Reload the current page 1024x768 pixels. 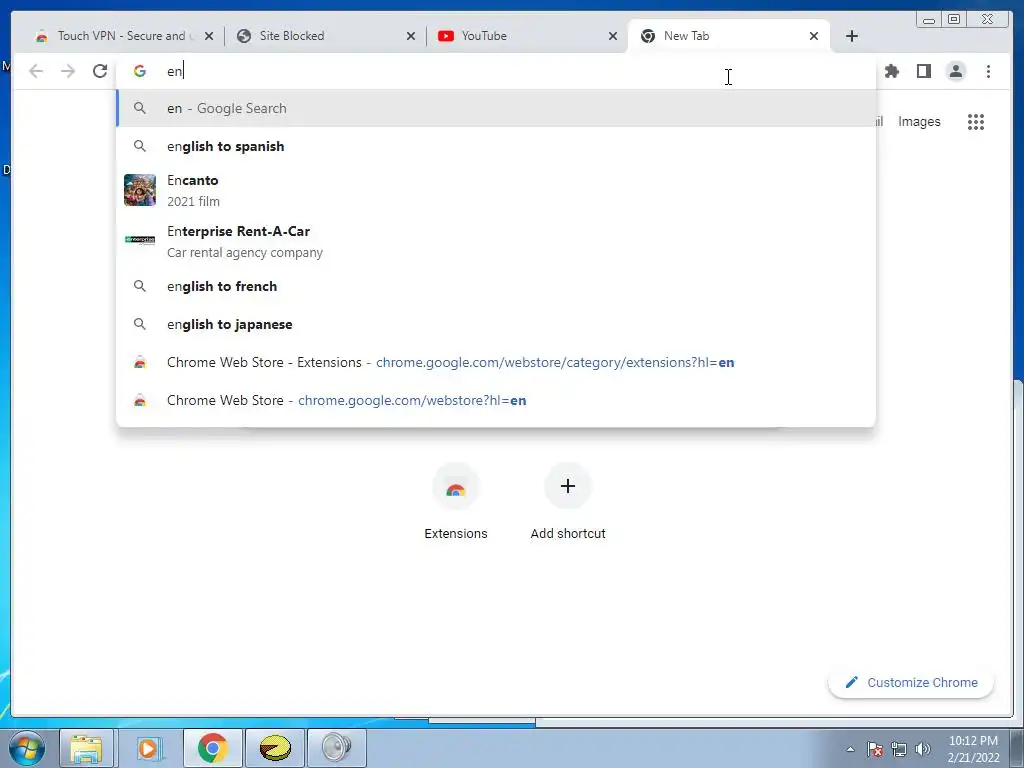click(100, 71)
